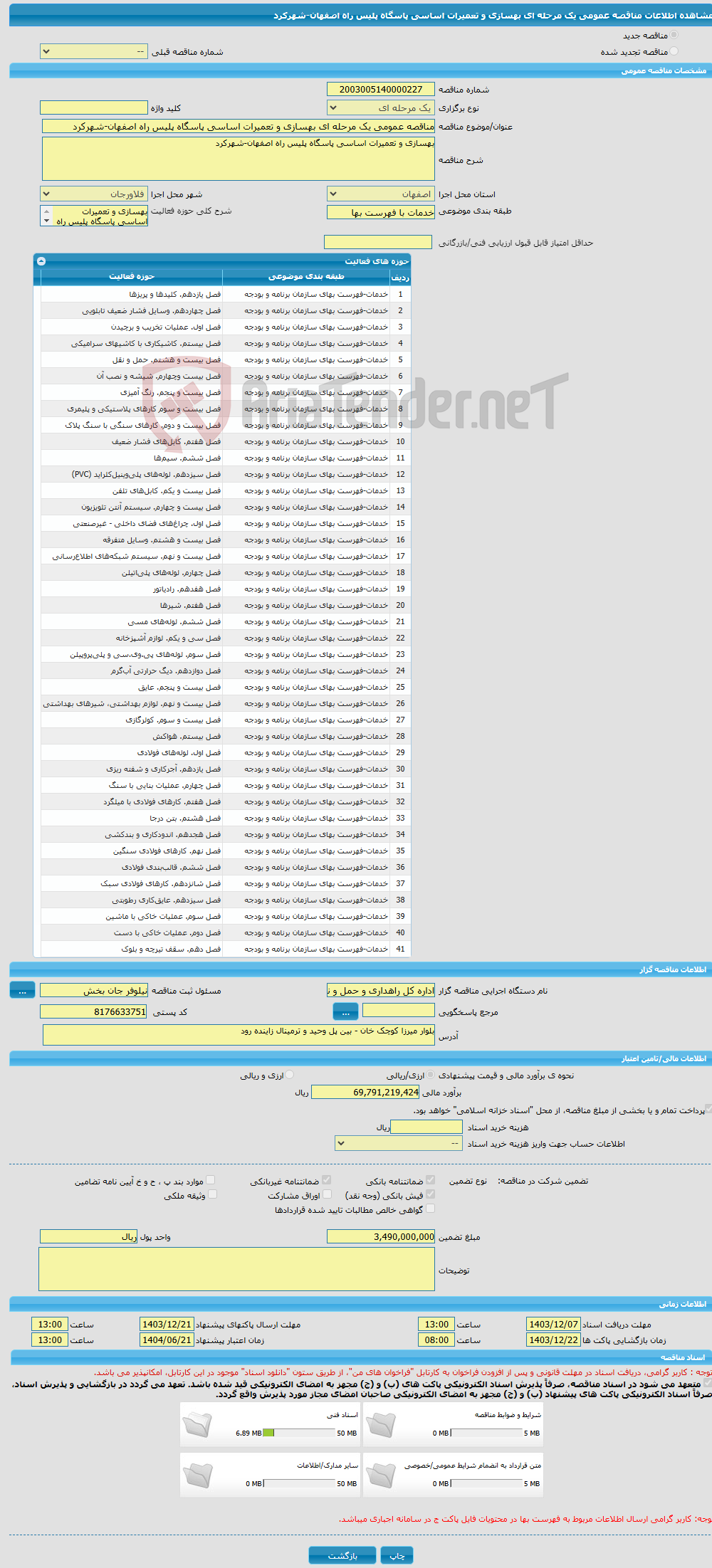Viewport: 712px width, 1568px height.
Task: Click the بازگشت back button
Action: pos(342,1555)
